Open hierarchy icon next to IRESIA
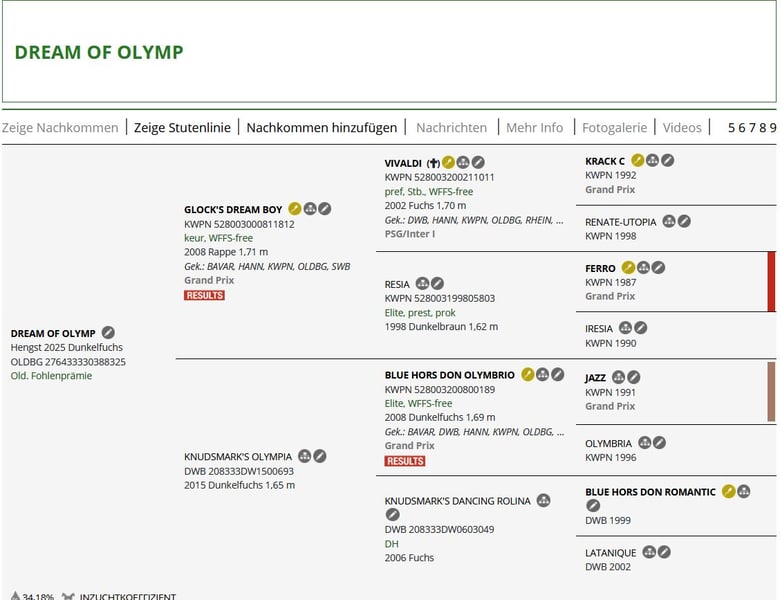 [x=625, y=328]
